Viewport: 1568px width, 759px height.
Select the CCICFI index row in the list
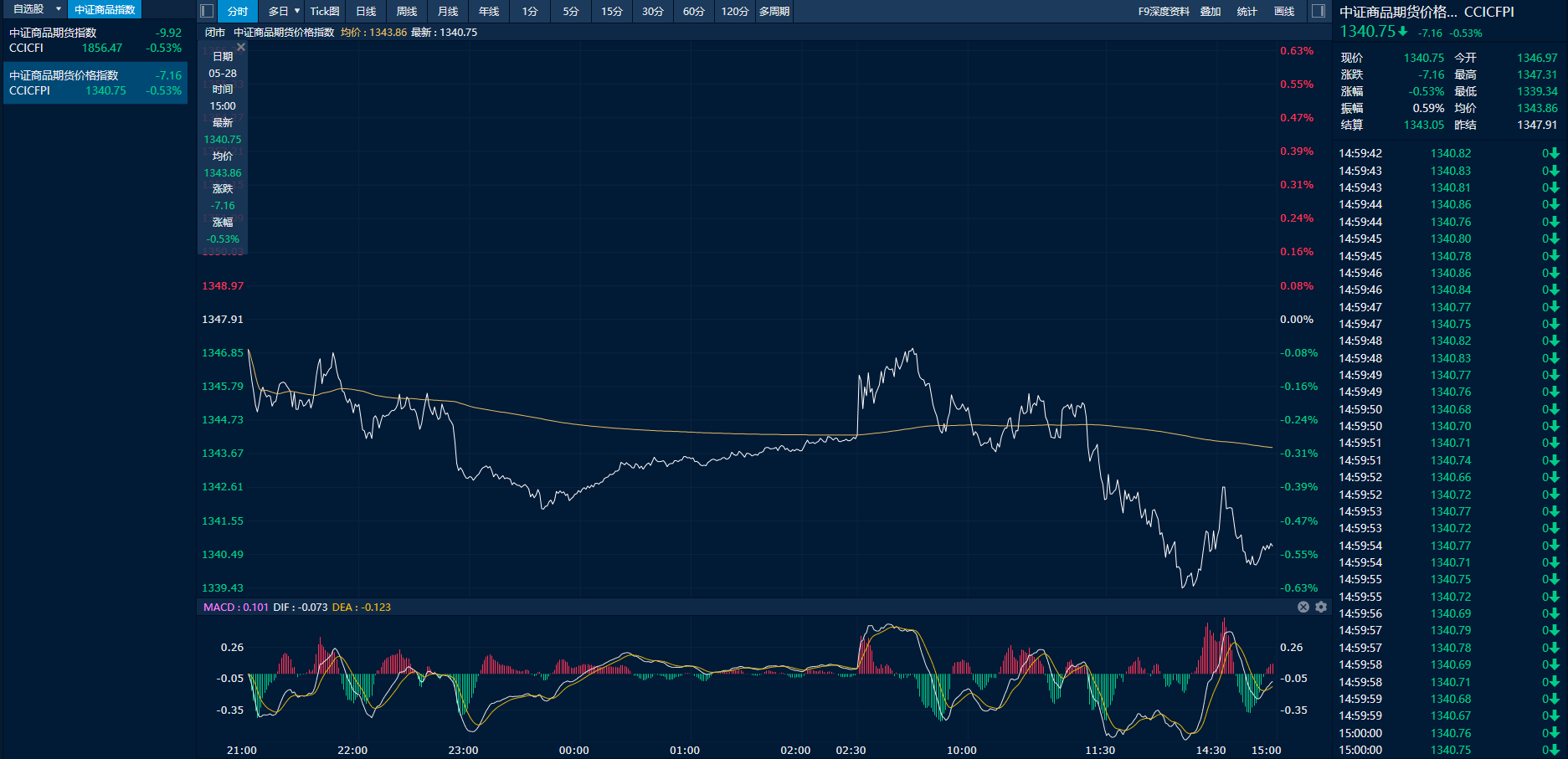[x=95, y=40]
